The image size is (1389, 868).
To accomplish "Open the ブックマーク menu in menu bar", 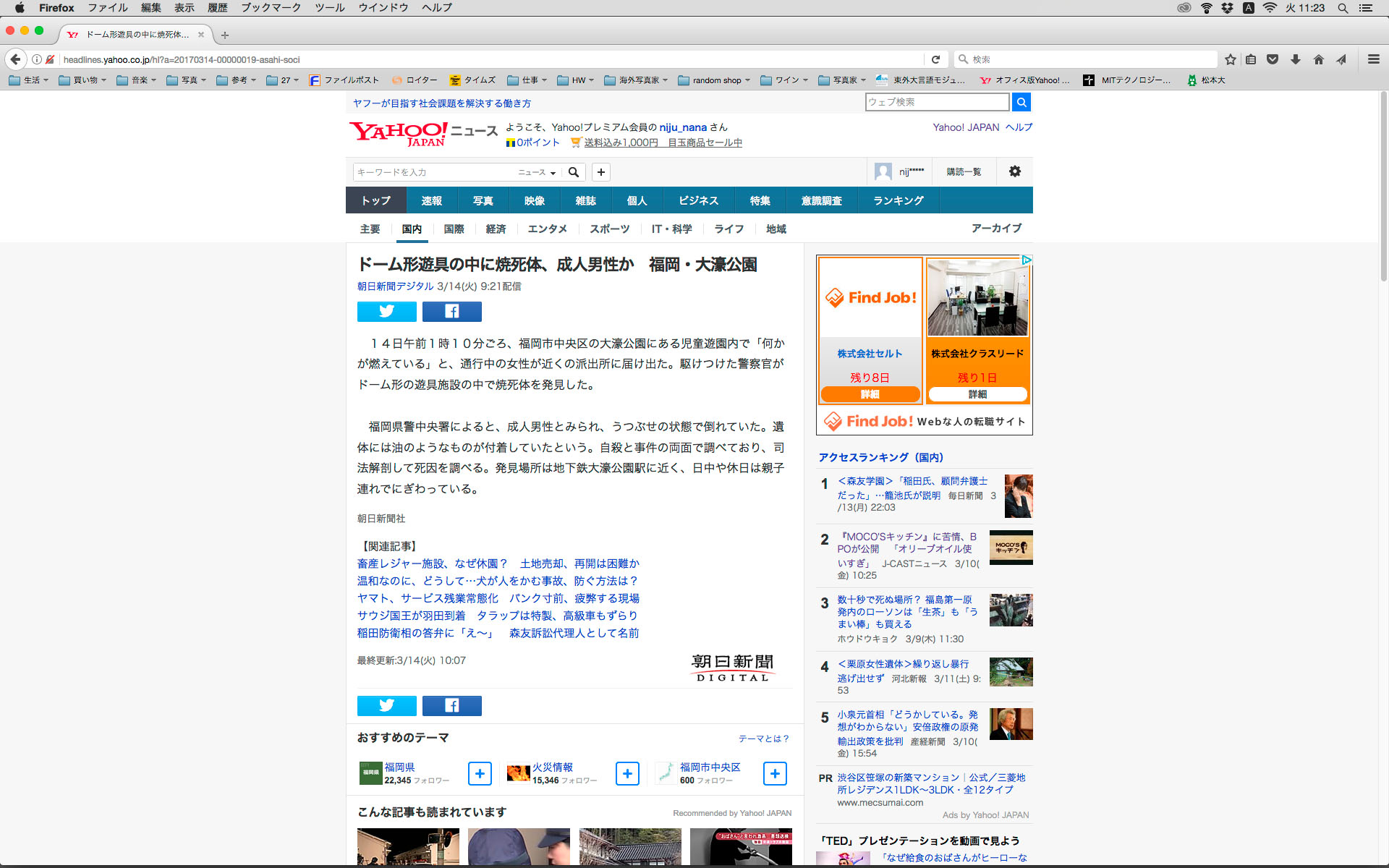I will point(271,8).
